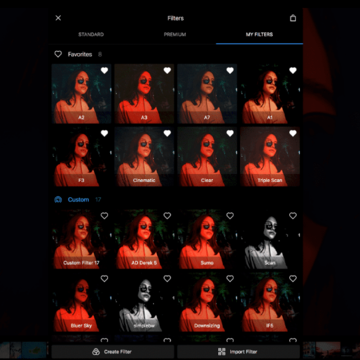Favorite the Sumo filter heart

[x=230, y=216]
